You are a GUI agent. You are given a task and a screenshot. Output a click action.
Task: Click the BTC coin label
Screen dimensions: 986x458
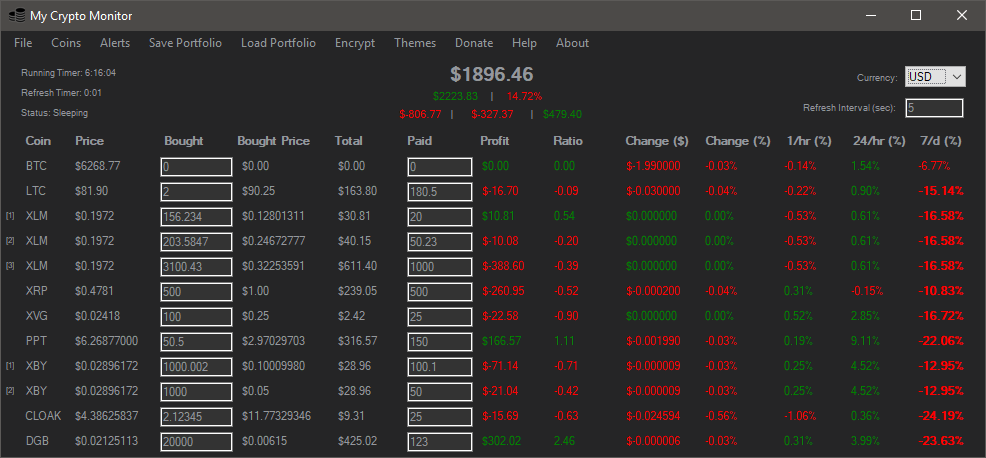36,167
